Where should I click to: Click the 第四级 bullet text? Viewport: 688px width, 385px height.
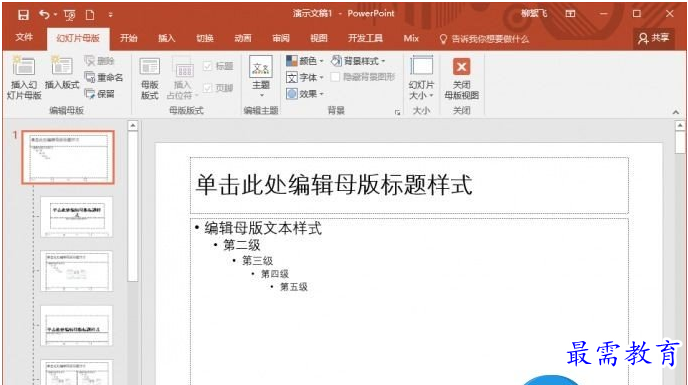click(275, 274)
